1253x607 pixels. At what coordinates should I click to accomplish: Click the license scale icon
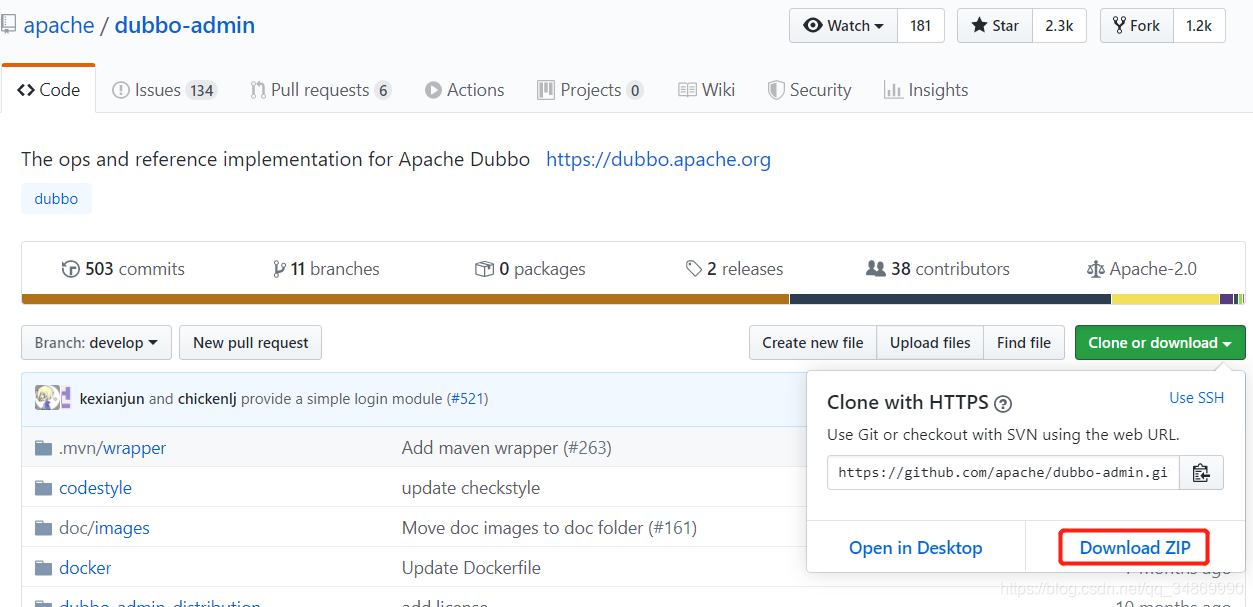[1096, 269]
